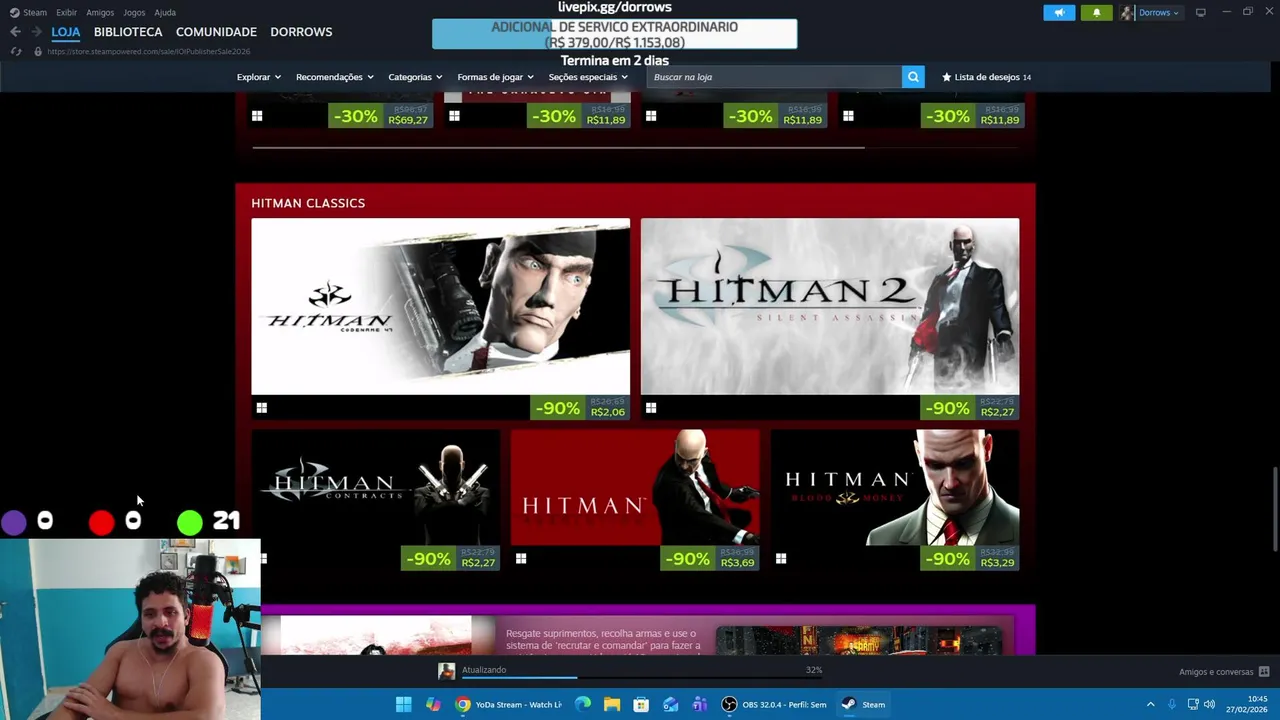Click the store URL address text
The width and height of the screenshot is (1280, 720).
point(148,51)
